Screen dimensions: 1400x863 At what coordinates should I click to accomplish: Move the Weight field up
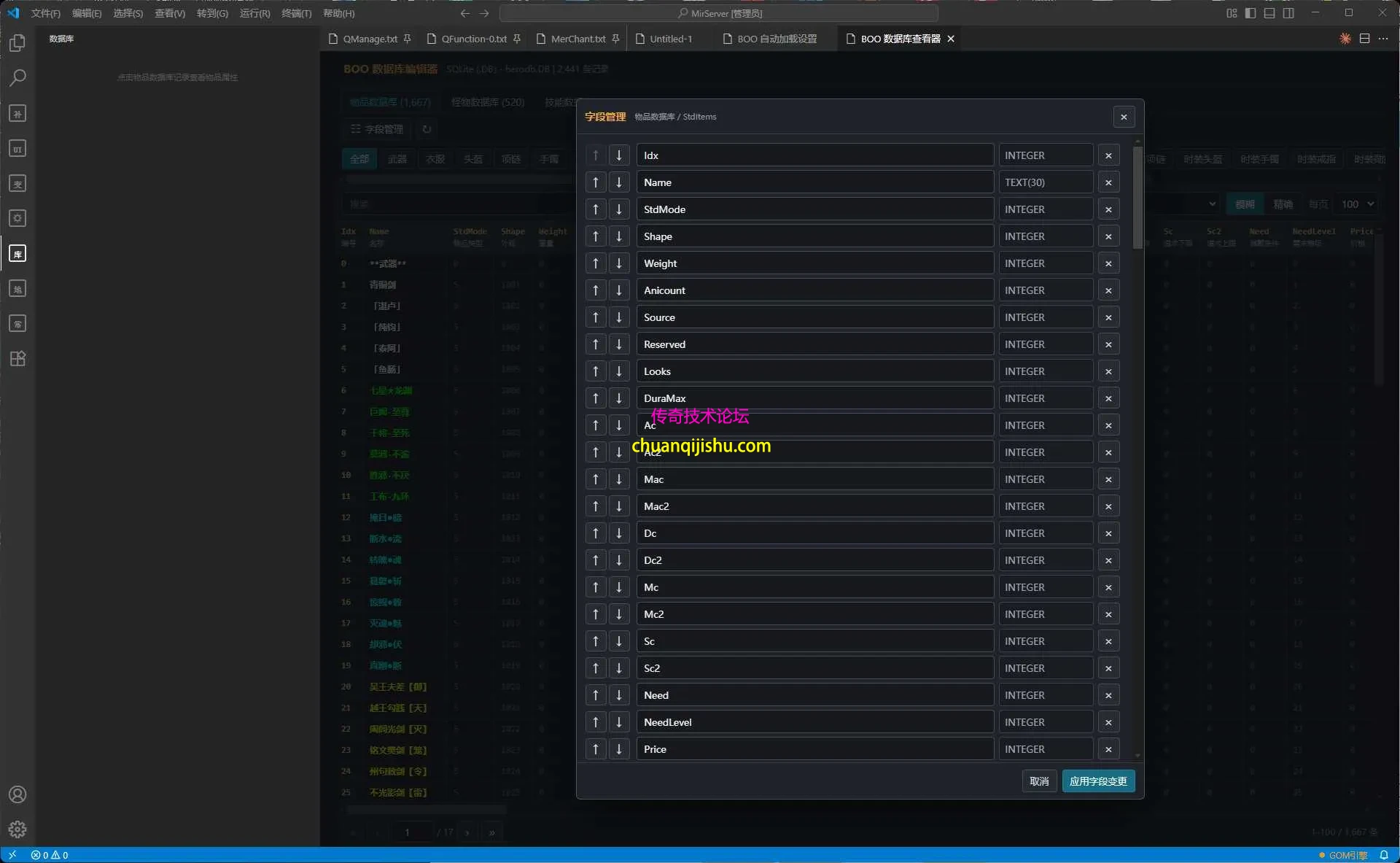pos(596,263)
